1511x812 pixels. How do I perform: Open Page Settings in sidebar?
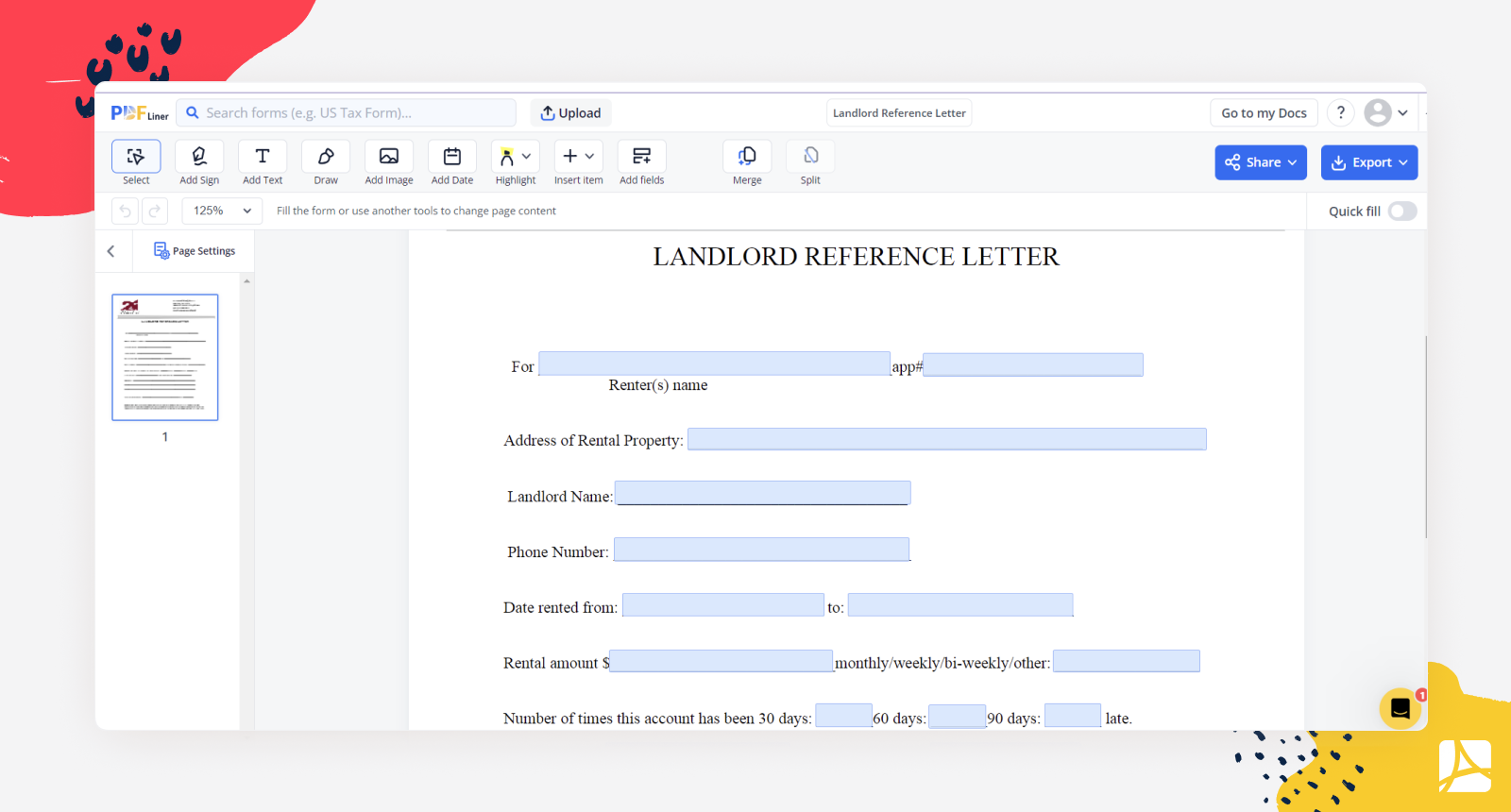(x=195, y=251)
